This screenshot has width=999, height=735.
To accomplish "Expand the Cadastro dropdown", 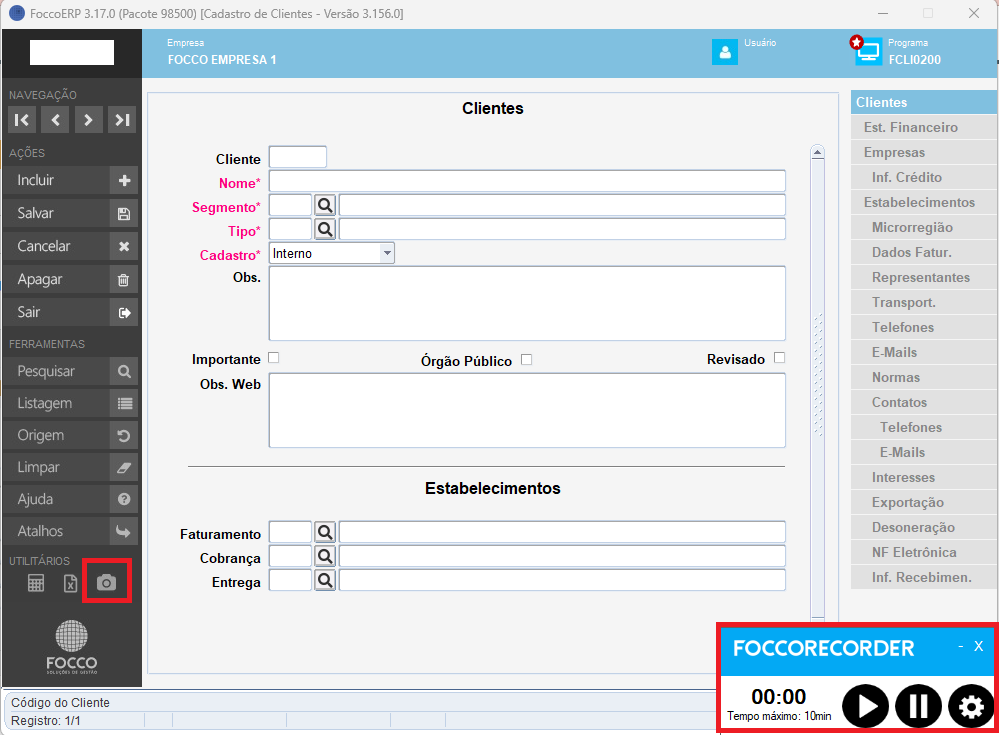I will pyautogui.click(x=387, y=253).
